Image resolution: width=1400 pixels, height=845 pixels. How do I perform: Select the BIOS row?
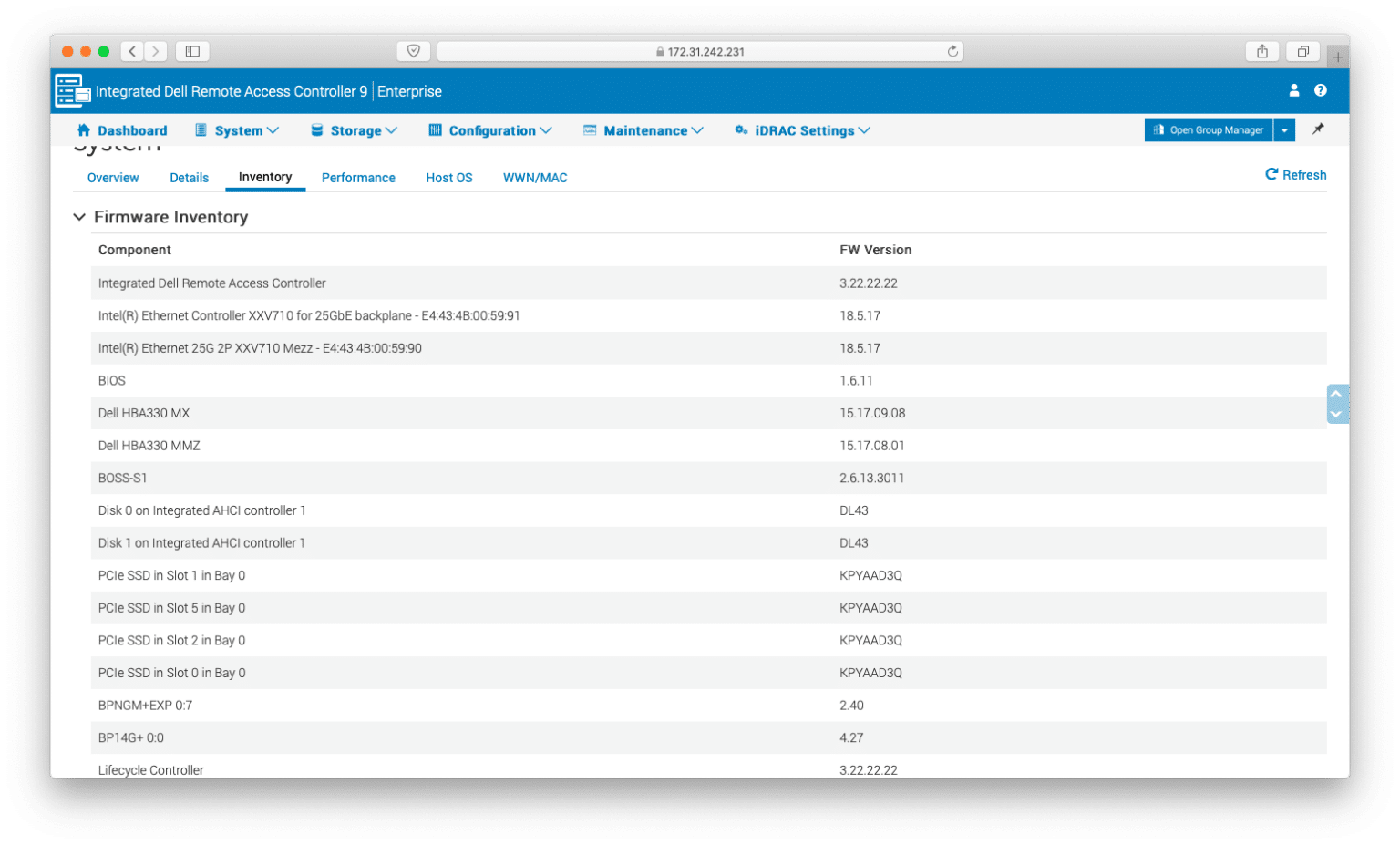coord(709,381)
